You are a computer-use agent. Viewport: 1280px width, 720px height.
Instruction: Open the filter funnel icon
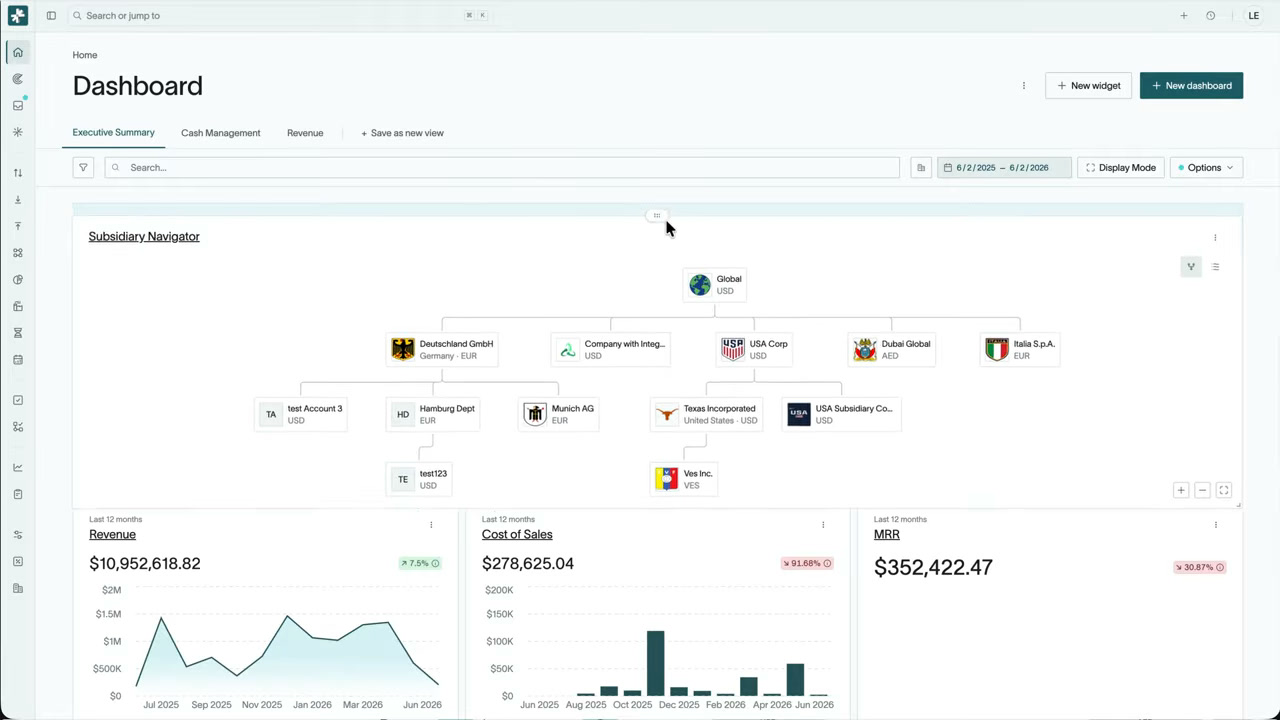click(83, 168)
